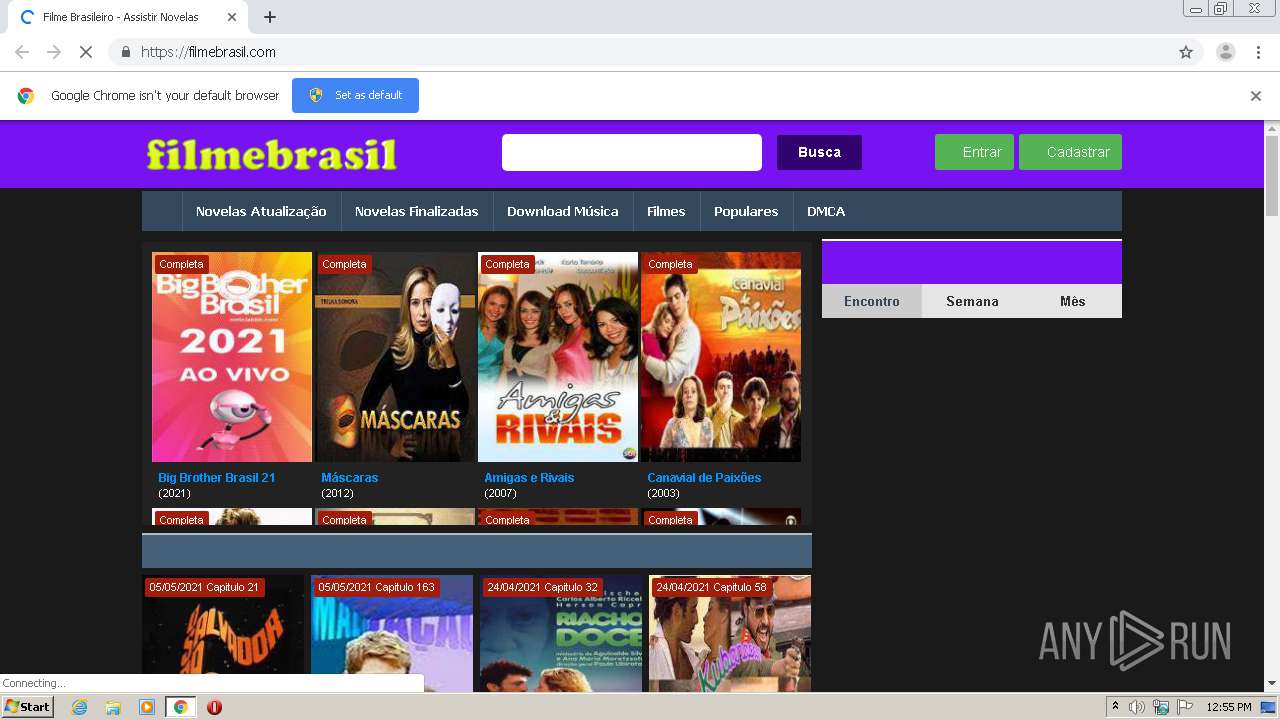1280x720 pixels.
Task: Click the home square in the nav bar
Action: coord(162,211)
